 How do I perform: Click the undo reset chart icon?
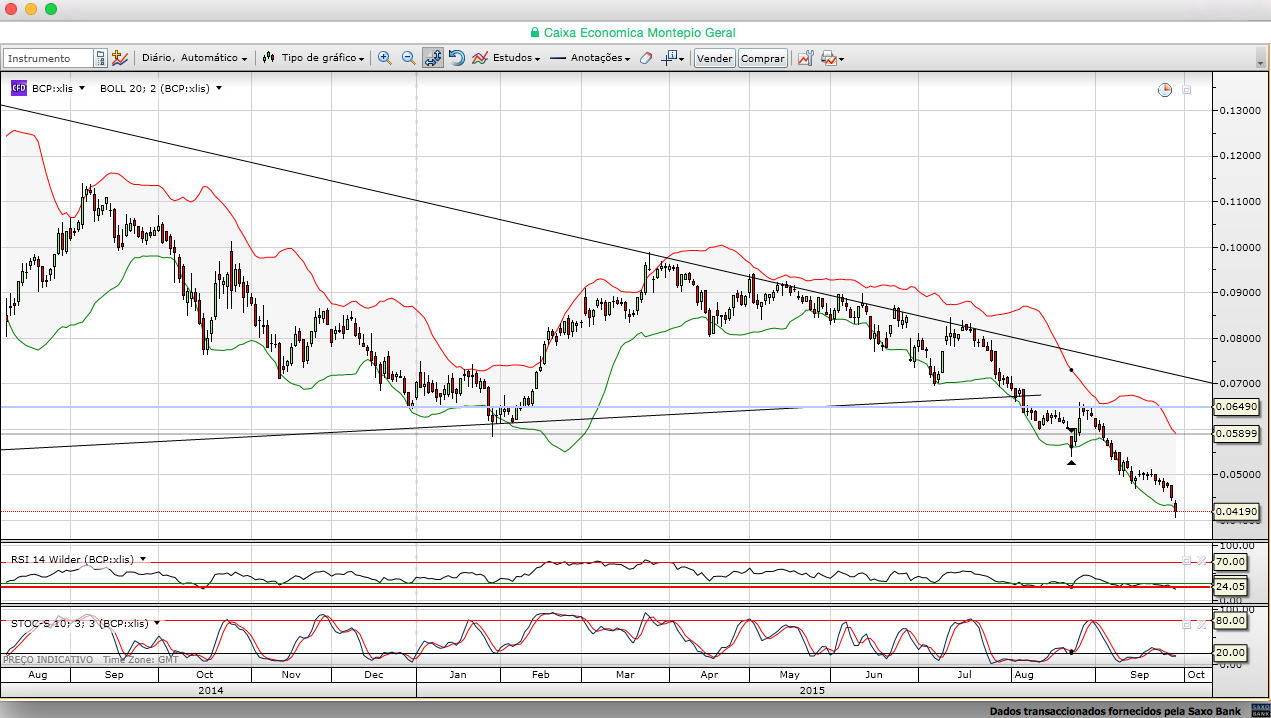(456, 58)
